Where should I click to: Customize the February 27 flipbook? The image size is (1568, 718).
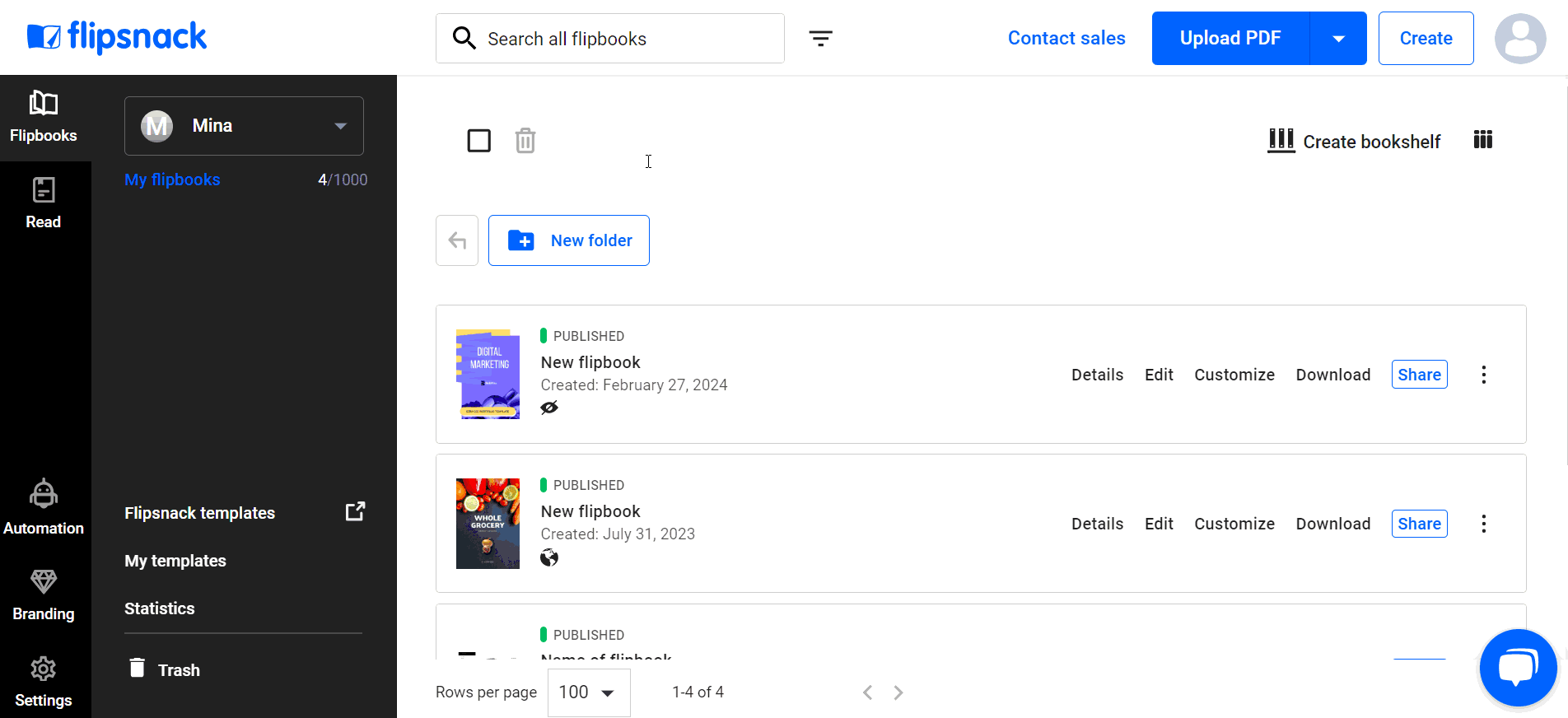[x=1234, y=375]
